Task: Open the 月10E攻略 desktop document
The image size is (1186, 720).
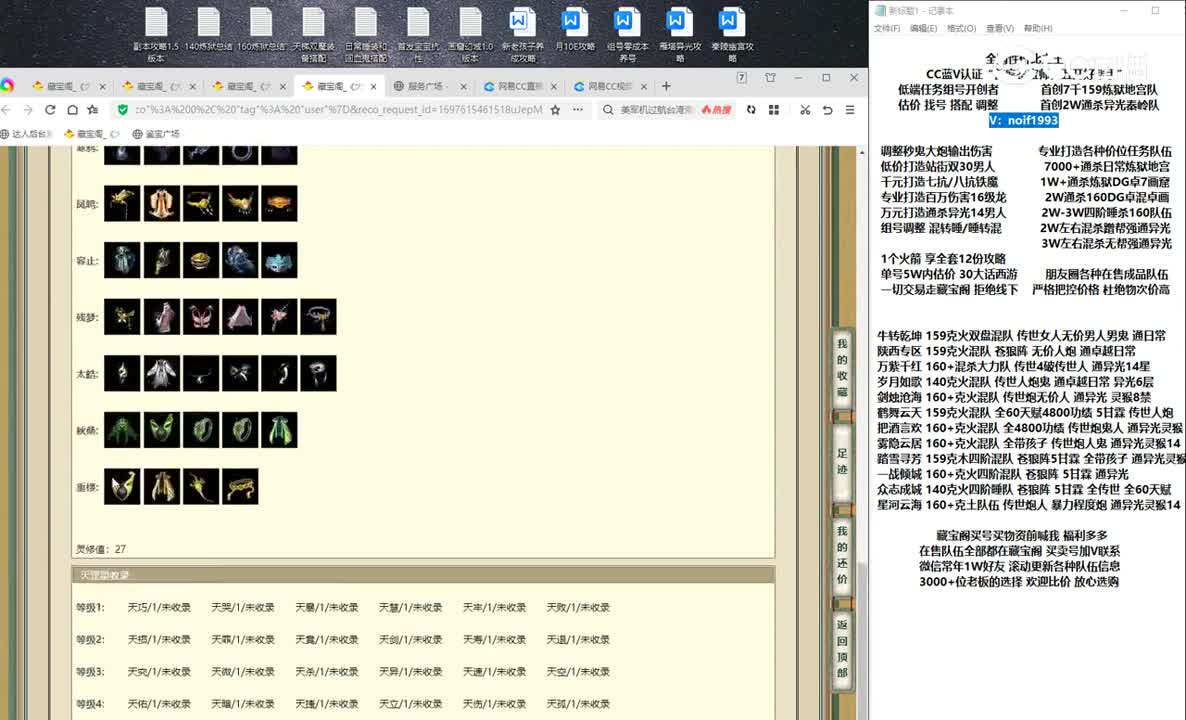Action: [575, 30]
